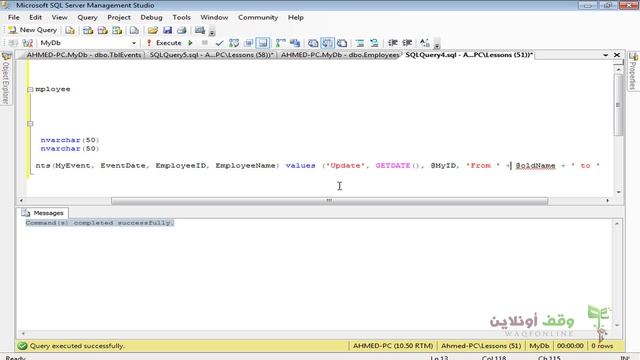The width and height of the screenshot is (640, 360).
Task: Select Results to Text
Action: [313, 43]
